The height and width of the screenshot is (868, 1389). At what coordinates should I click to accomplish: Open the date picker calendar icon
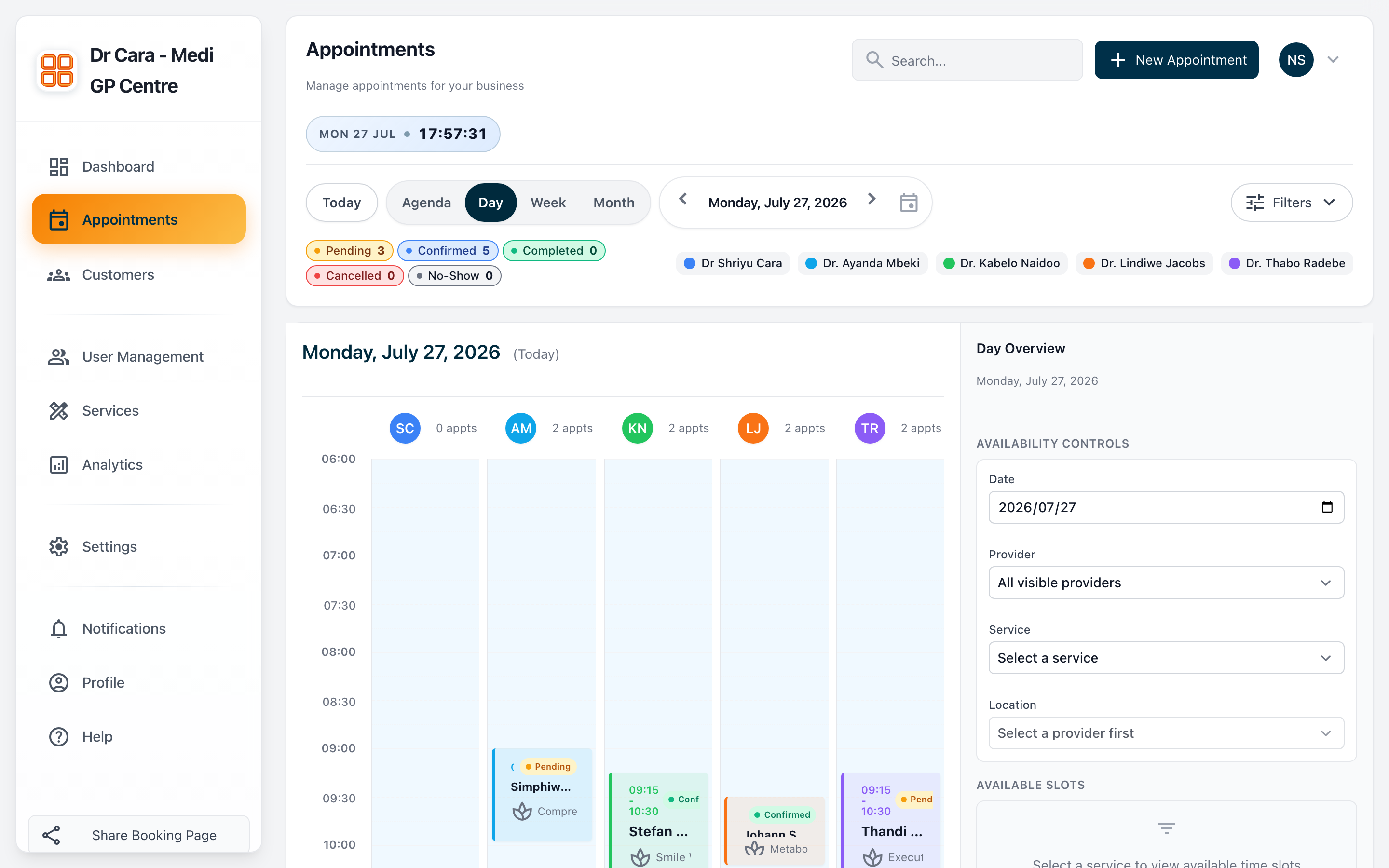909,203
